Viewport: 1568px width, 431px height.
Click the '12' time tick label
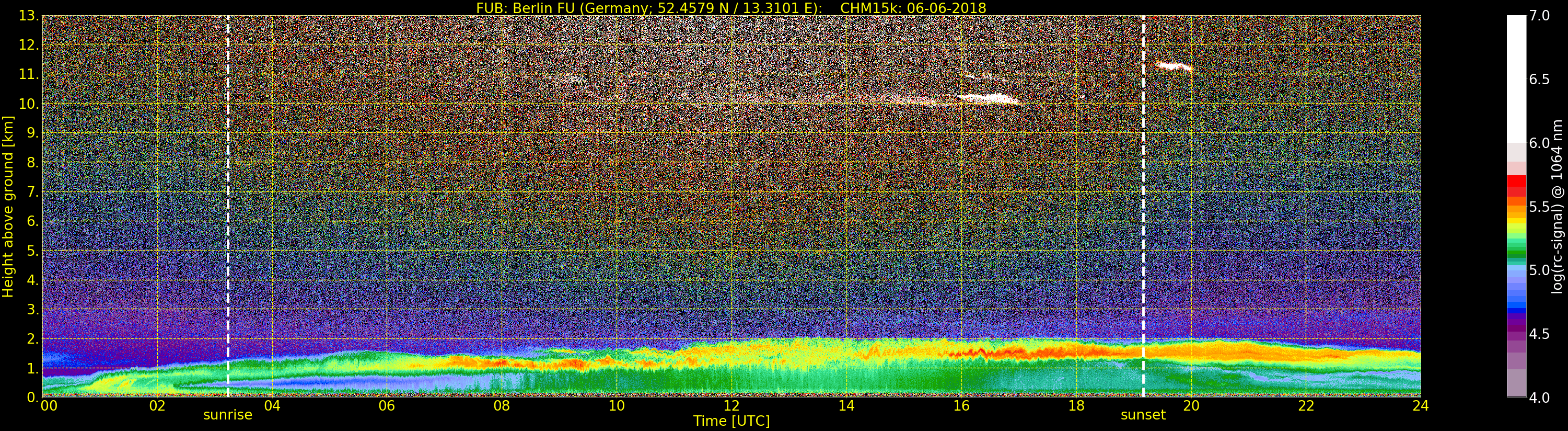click(x=731, y=406)
